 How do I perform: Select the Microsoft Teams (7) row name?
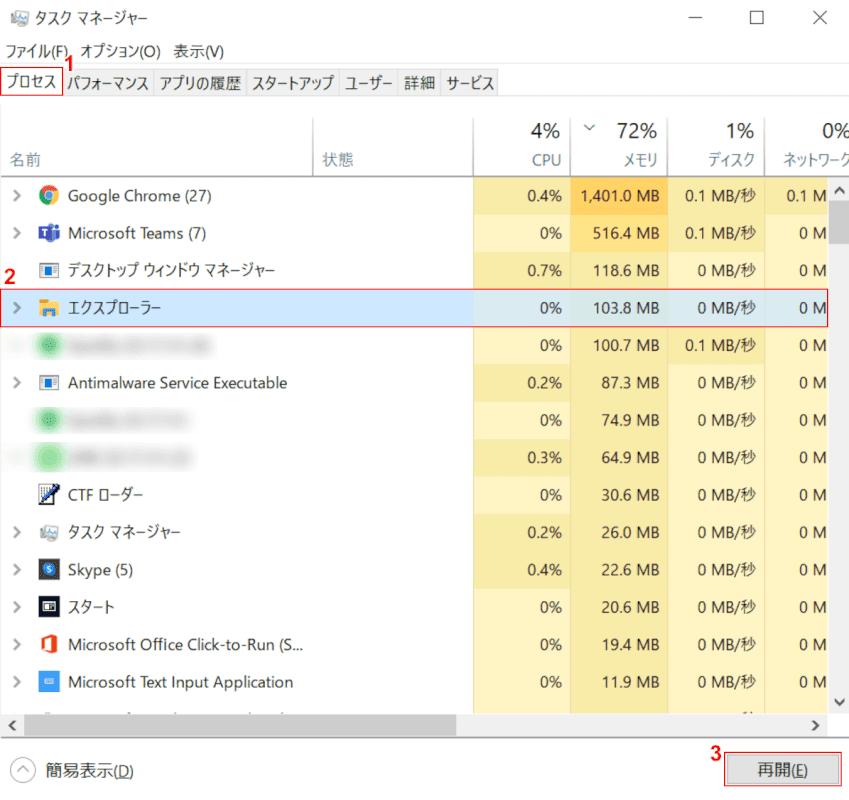click(137, 233)
